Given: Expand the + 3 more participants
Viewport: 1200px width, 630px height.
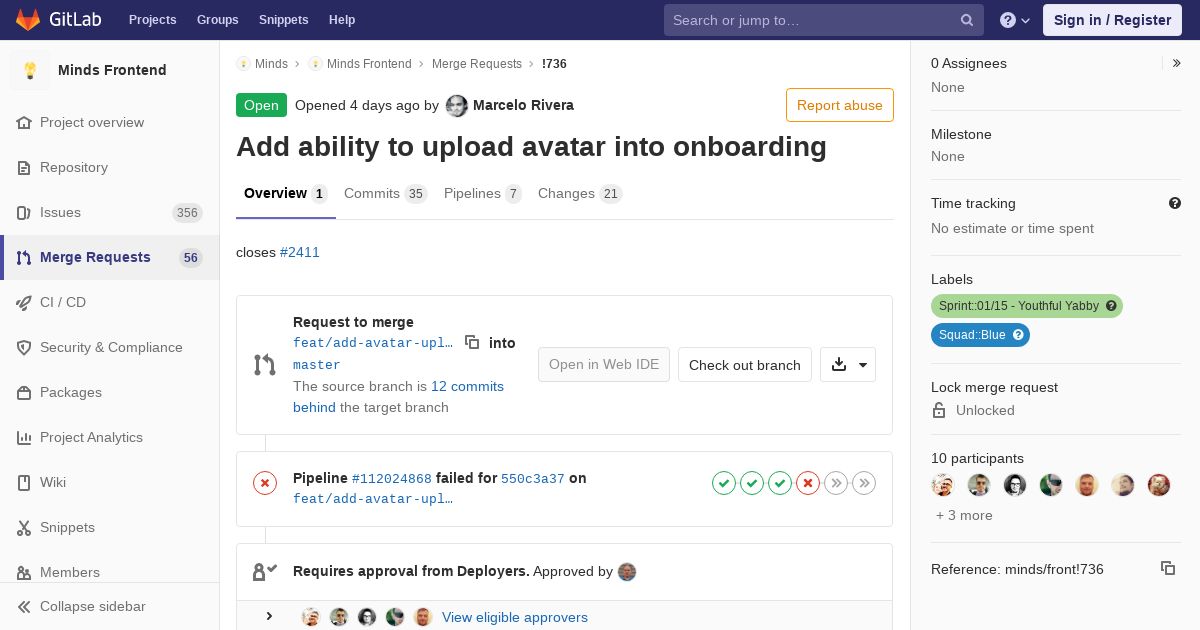Looking at the screenshot, I should [x=964, y=515].
